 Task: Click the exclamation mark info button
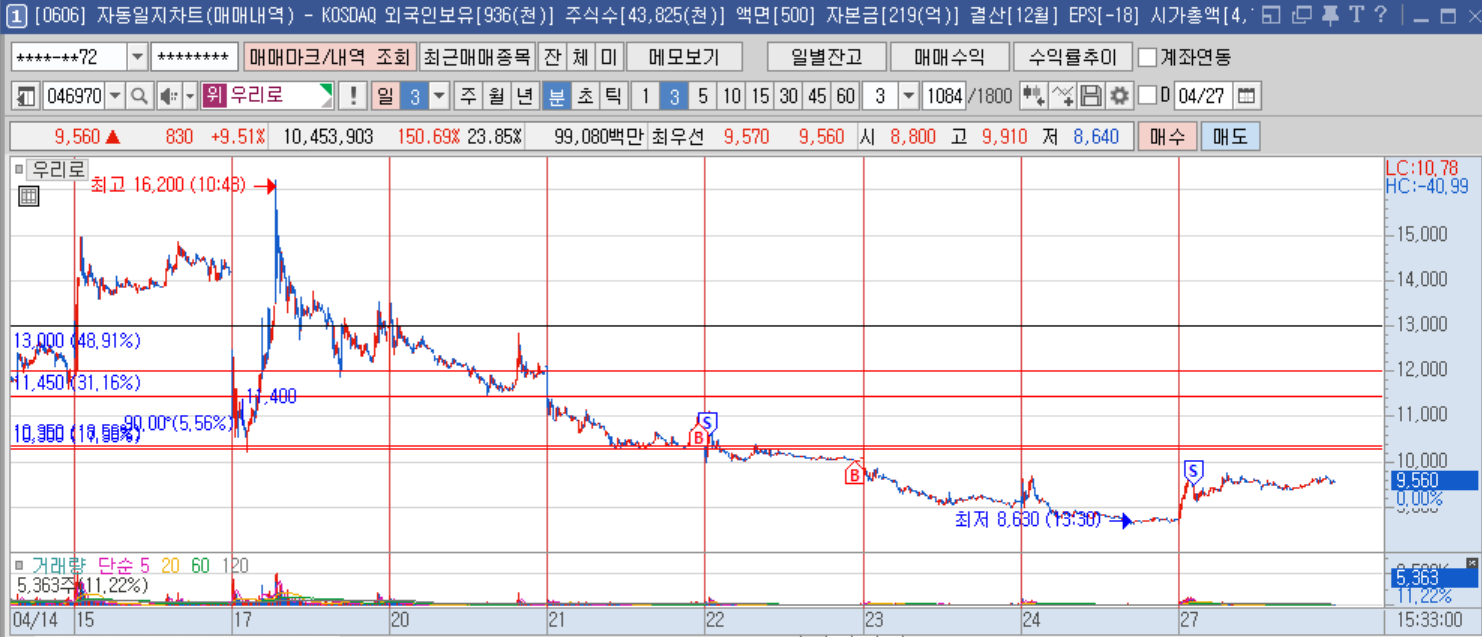(x=352, y=96)
